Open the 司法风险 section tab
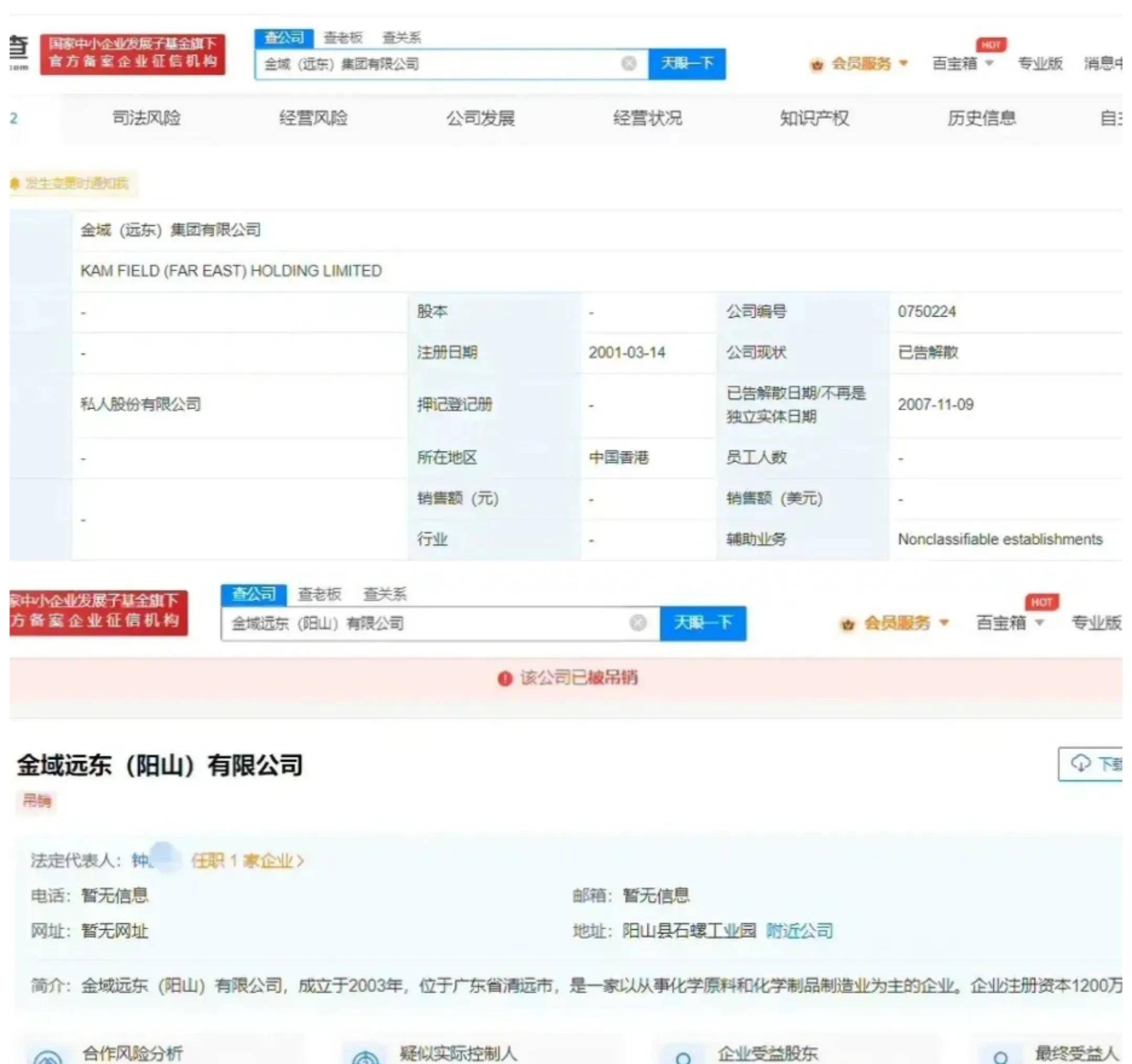The width and height of the screenshot is (1132, 1064). (146, 118)
